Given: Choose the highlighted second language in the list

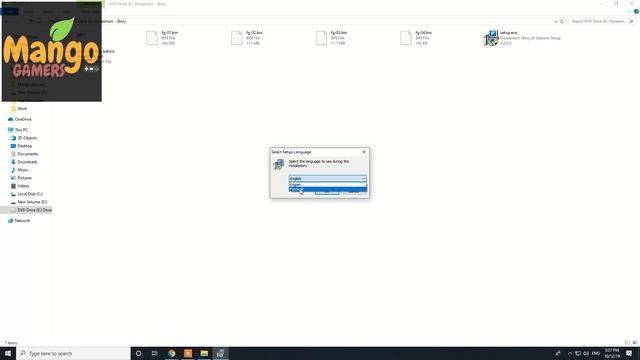Looking at the screenshot, I should point(327,189).
